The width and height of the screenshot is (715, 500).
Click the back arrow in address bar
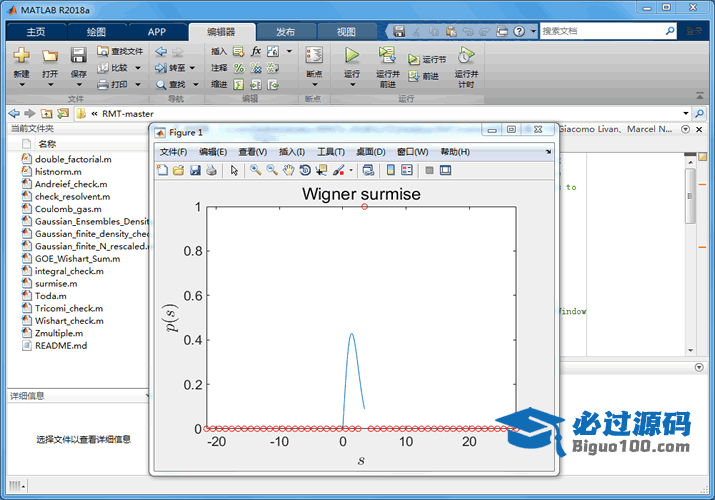(14, 113)
